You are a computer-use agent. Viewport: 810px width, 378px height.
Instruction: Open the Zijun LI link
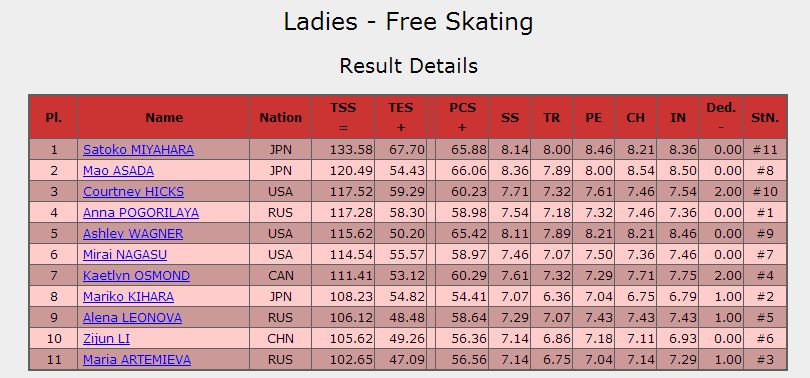tap(106, 339)
